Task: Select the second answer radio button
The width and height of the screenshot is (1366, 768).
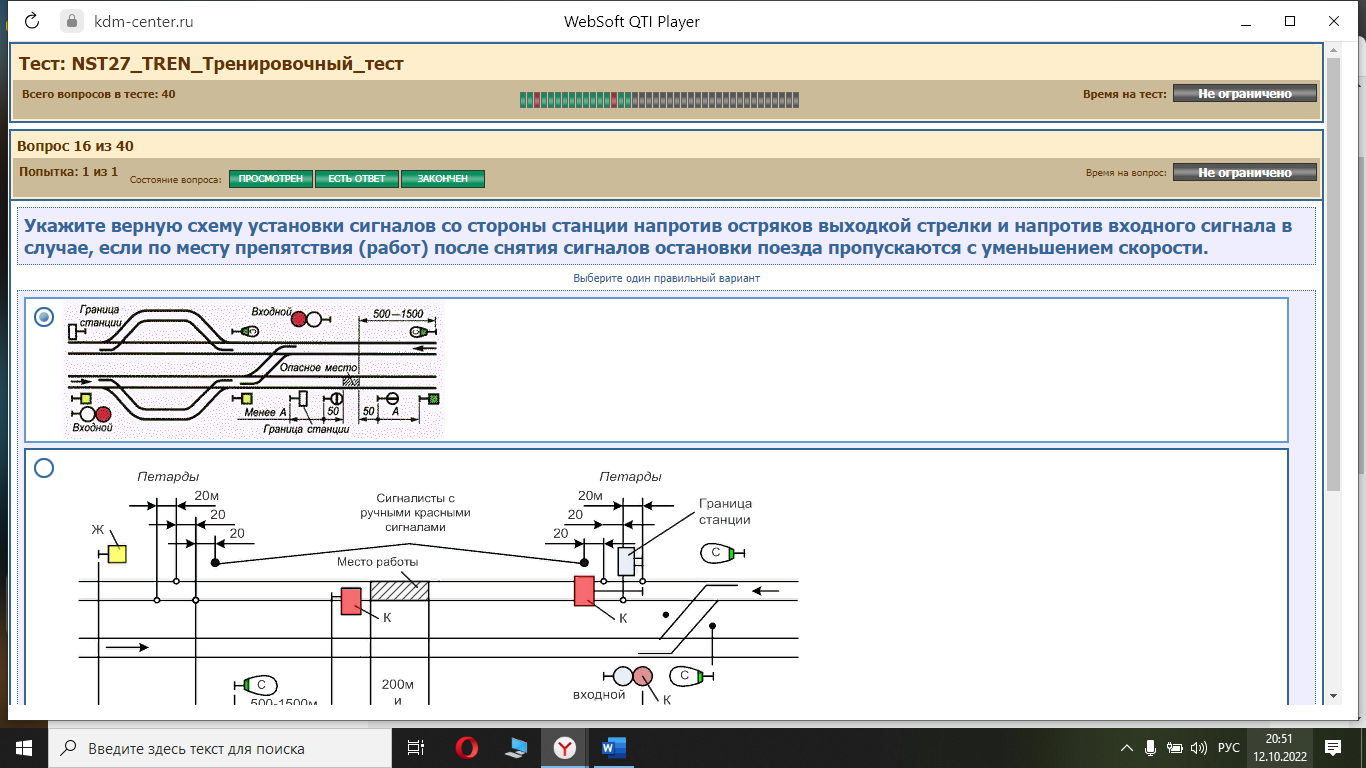Action: pos(44,468)
